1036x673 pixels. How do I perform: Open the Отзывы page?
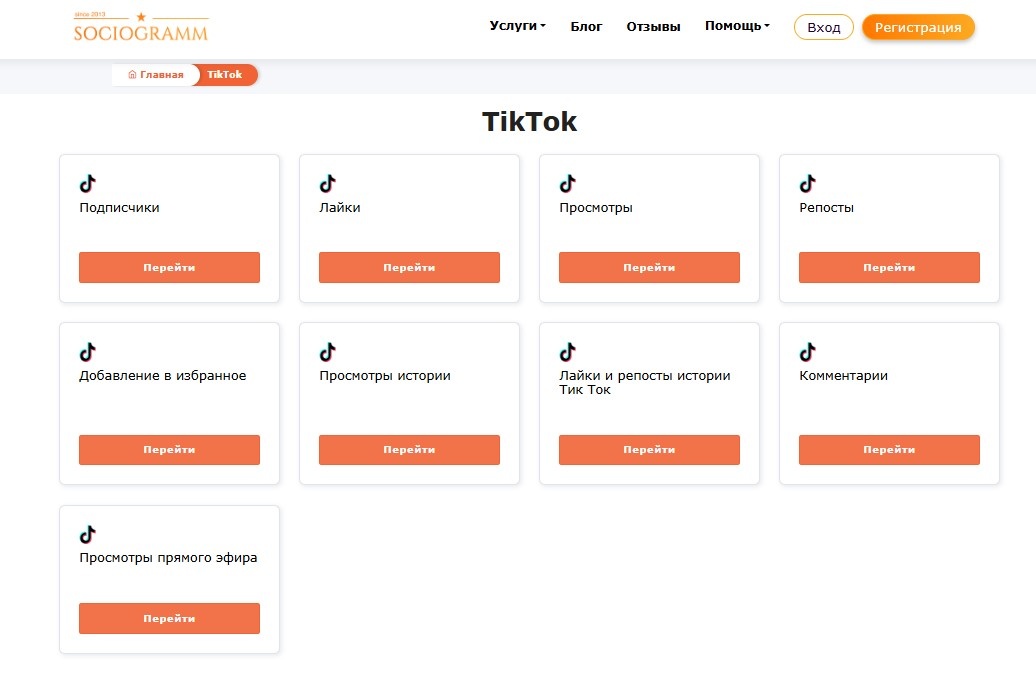653,26
